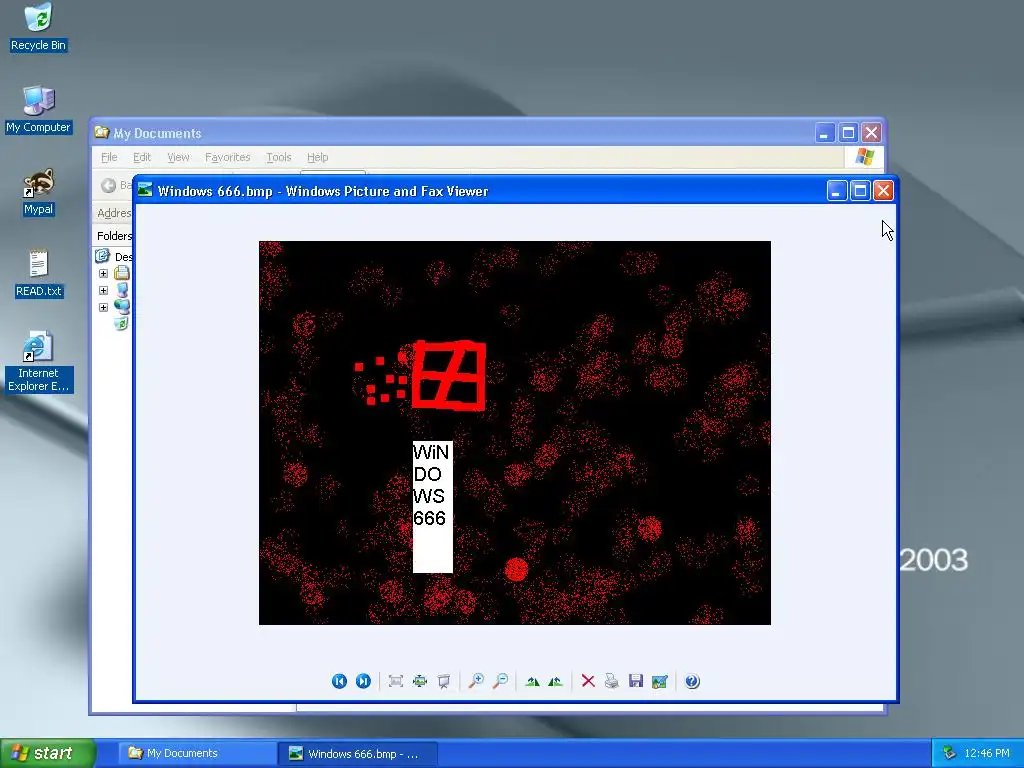
Task: Save a copy with the Copy To icon
Action: pyautogui.click(x=635, y=681)
